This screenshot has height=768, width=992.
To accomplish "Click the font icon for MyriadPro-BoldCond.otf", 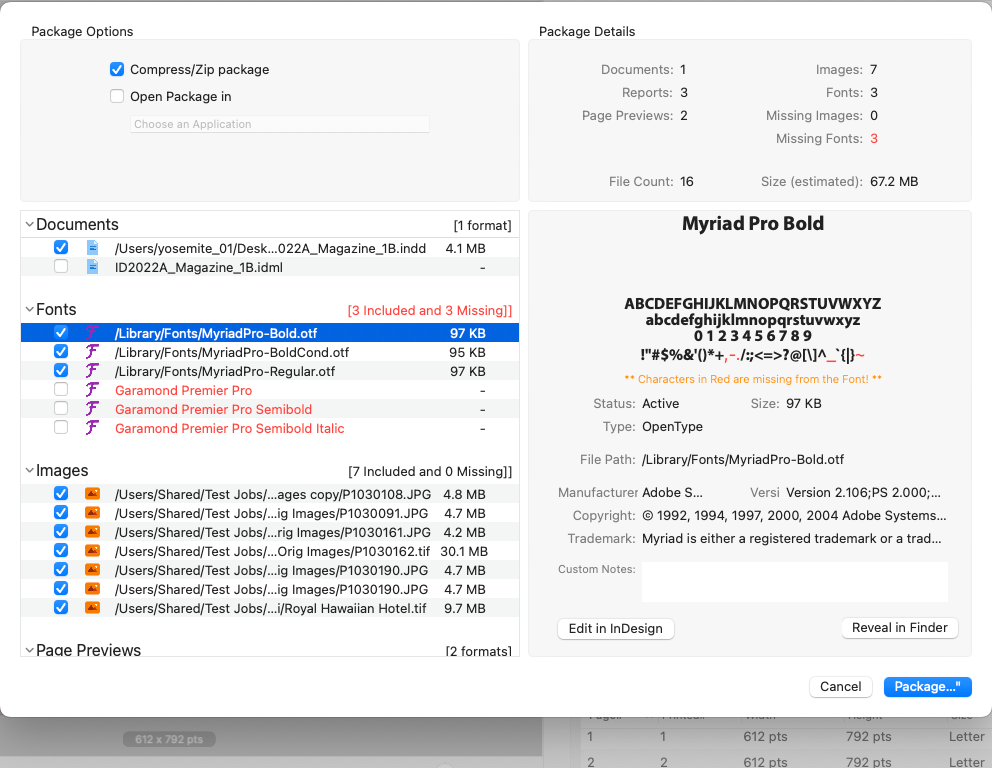I will point(92,352).
